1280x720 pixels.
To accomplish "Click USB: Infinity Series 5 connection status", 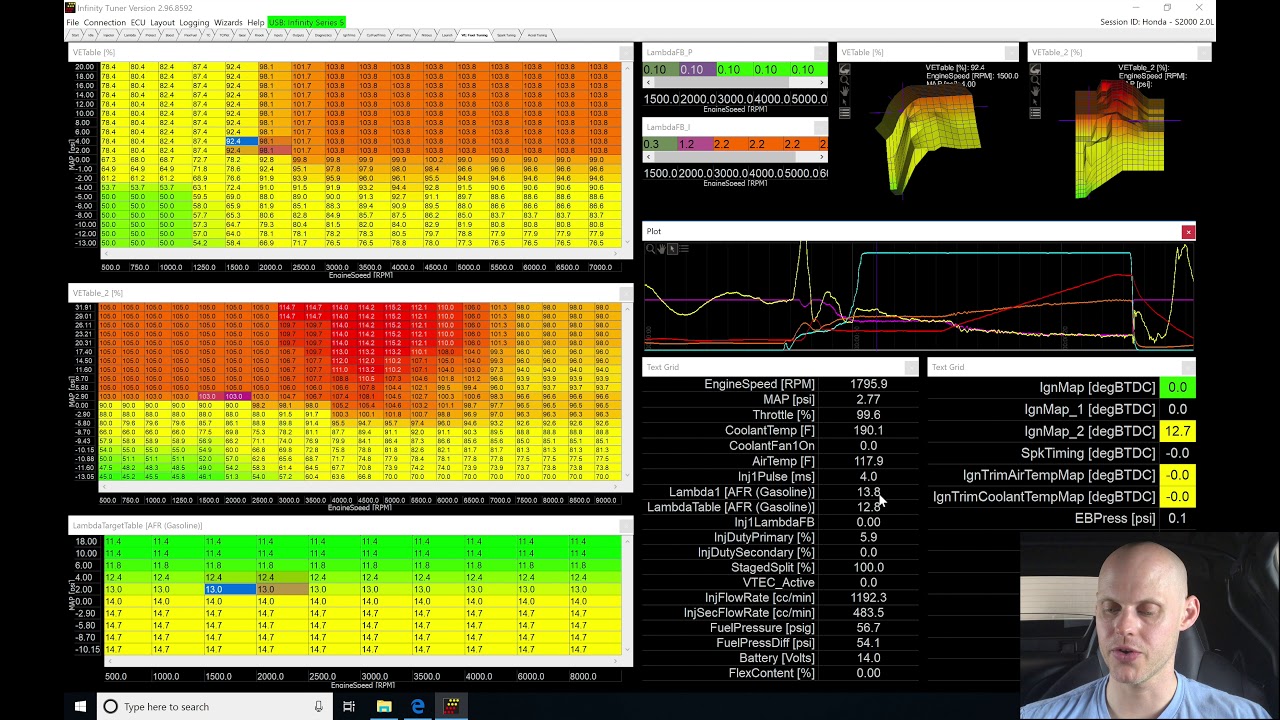I will coord(306,22).
